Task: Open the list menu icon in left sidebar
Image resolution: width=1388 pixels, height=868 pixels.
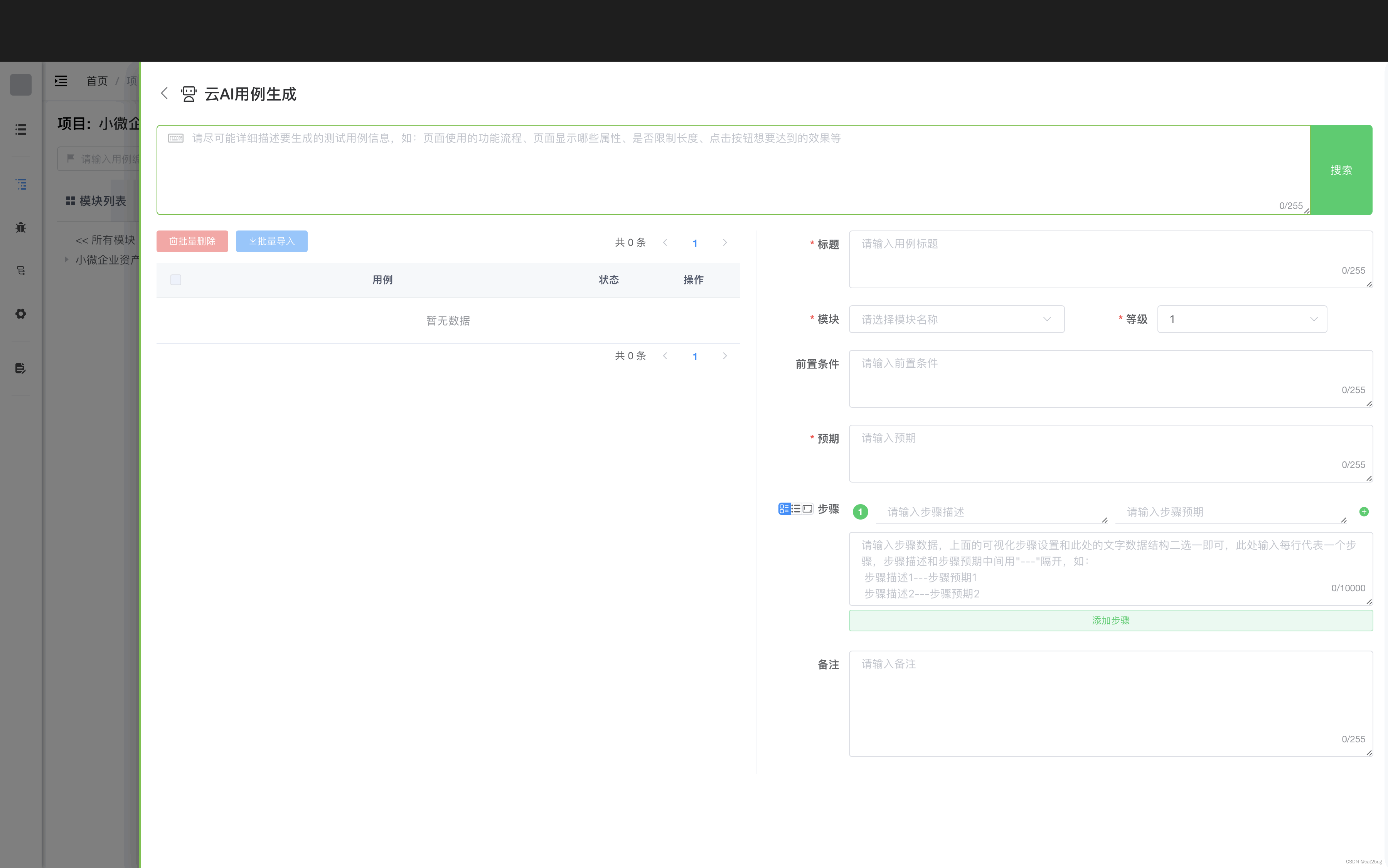Action: click(x=21, y=130)
